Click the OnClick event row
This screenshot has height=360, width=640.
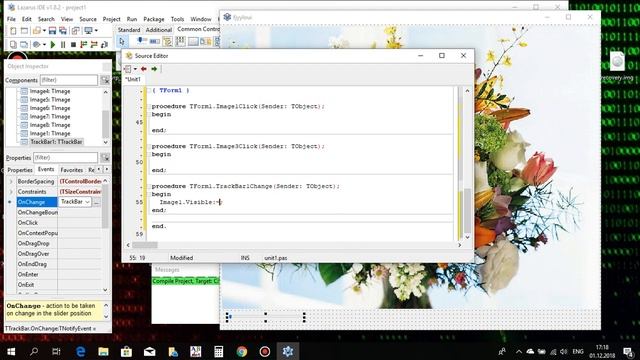(59, 223)
